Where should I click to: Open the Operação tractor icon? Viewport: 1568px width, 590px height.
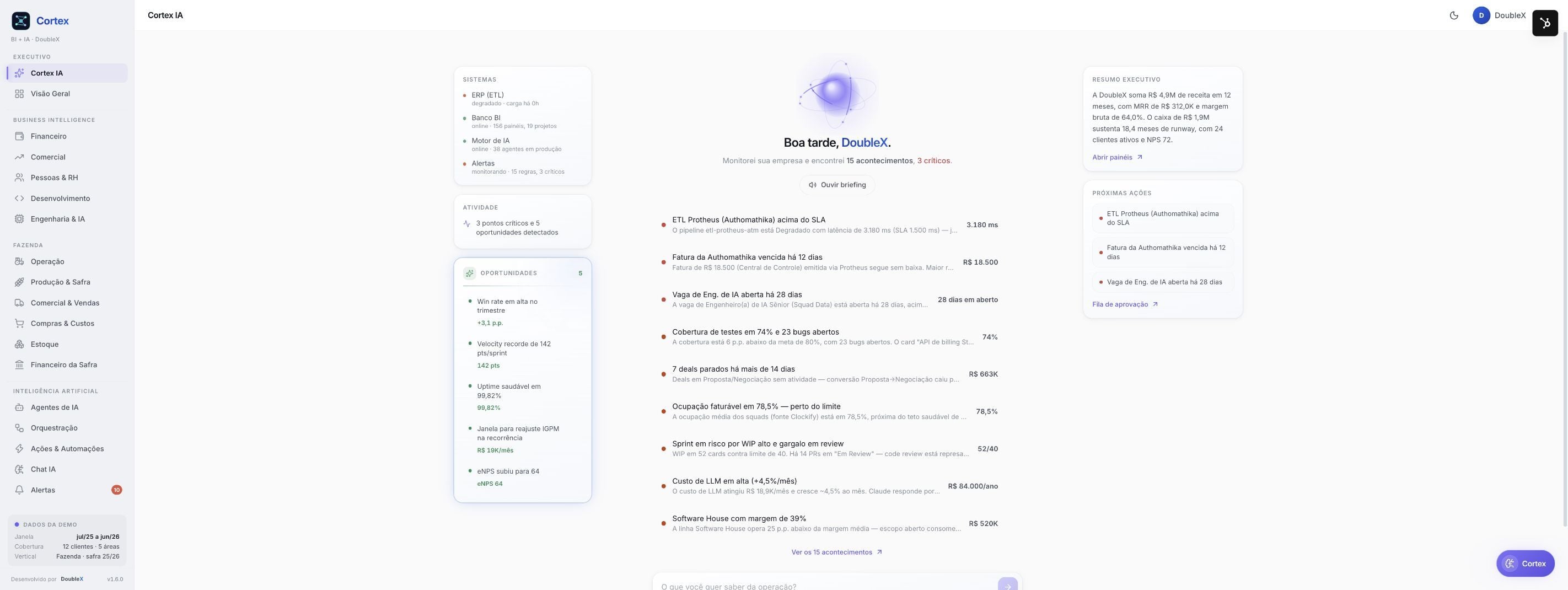coord(19,262)
